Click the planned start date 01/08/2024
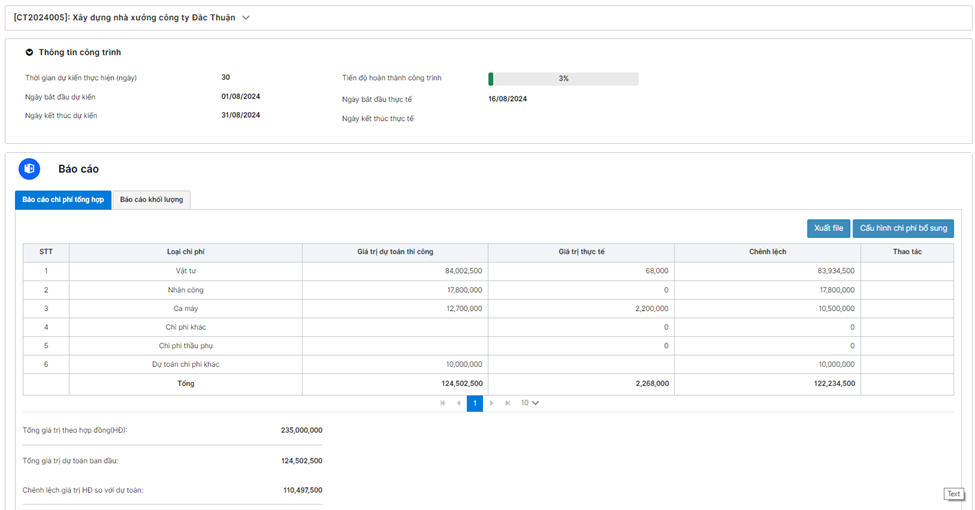The height and width of the screenshot is (510, 975). (x=241, y=96)
